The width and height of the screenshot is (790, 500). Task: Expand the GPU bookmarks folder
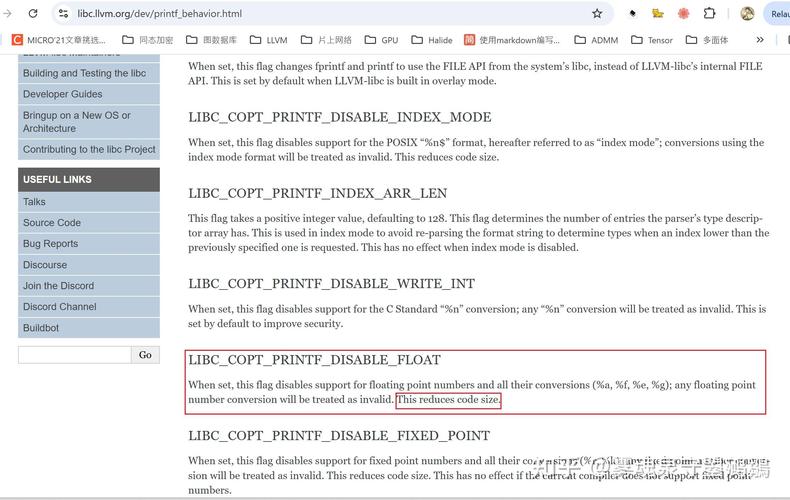point(381,40)
